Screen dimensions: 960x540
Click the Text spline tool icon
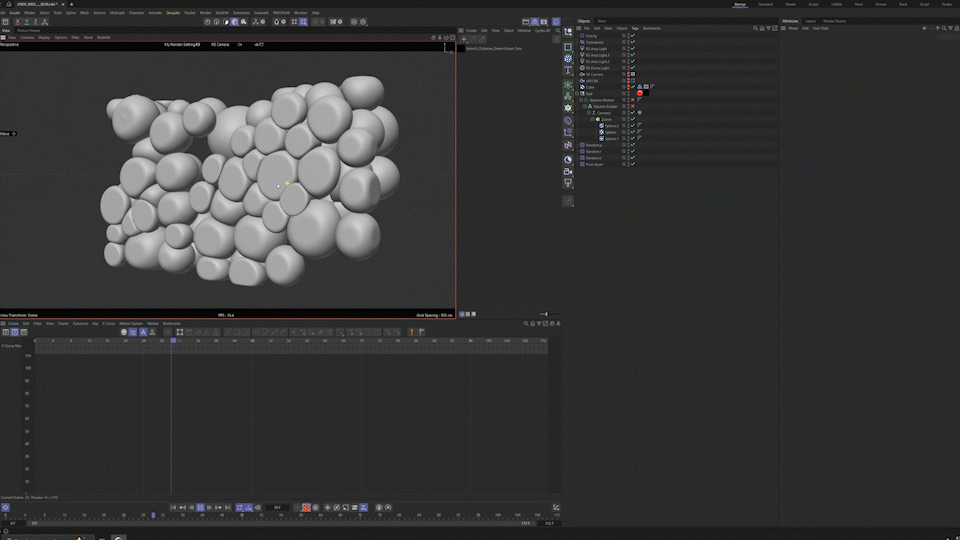point(568,71)
